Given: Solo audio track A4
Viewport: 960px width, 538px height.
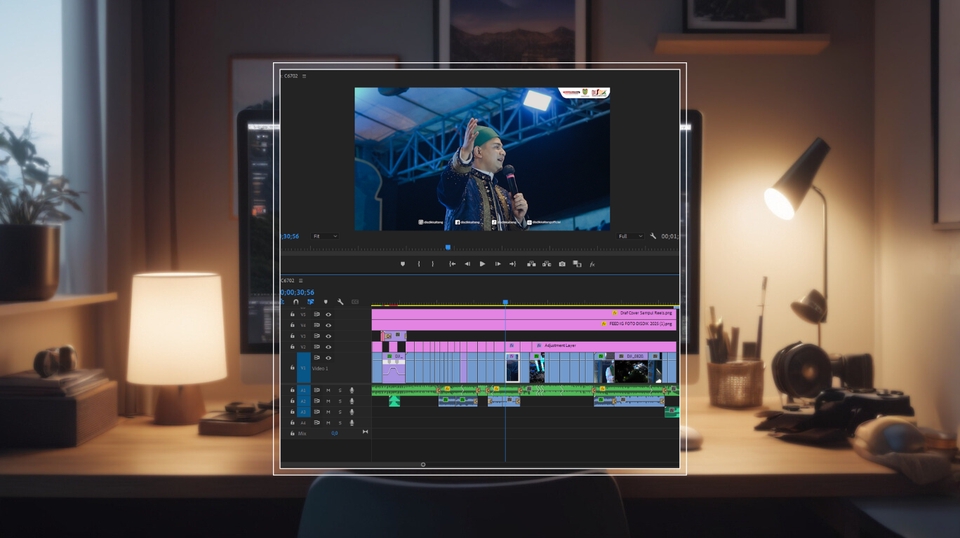Looking at the screenshot, I should (x=340, y=423).
